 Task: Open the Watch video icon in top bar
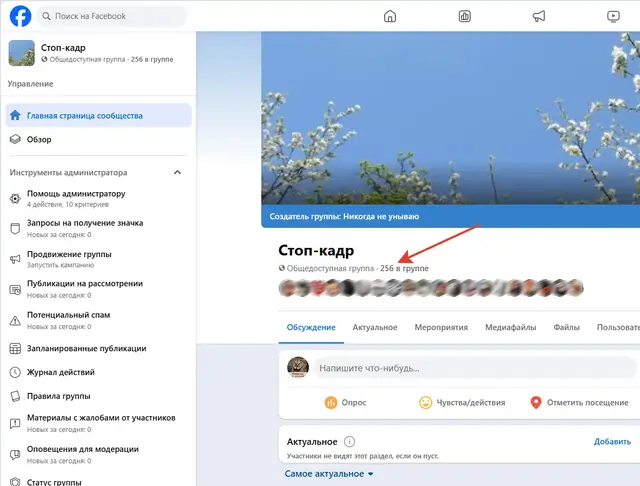[x=613, y=16]
